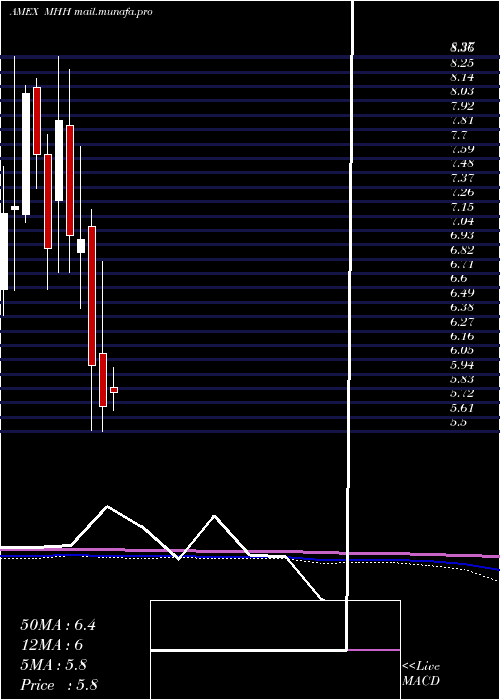Image resolution: width=500 pixels, height=700 pixels.
Task: Select the 5.5 axis value
Action: point(459,422)
